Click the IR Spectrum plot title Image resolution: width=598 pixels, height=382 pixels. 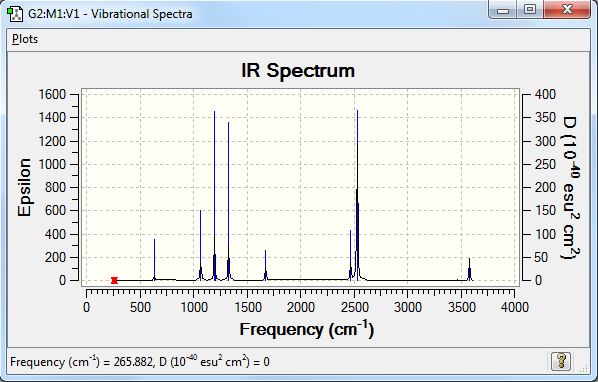click(x=298, y=71)
